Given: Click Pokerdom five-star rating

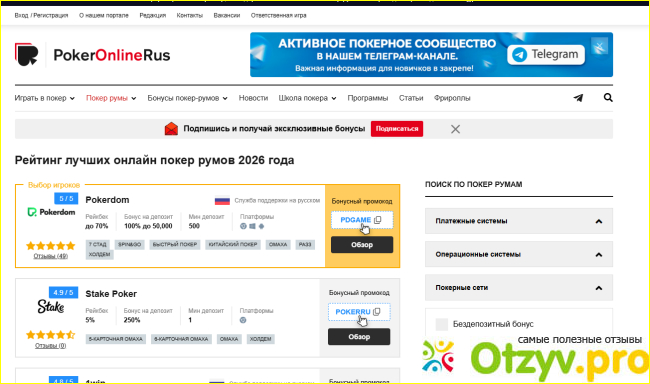Looking at the screenshot, I should 51,245.
